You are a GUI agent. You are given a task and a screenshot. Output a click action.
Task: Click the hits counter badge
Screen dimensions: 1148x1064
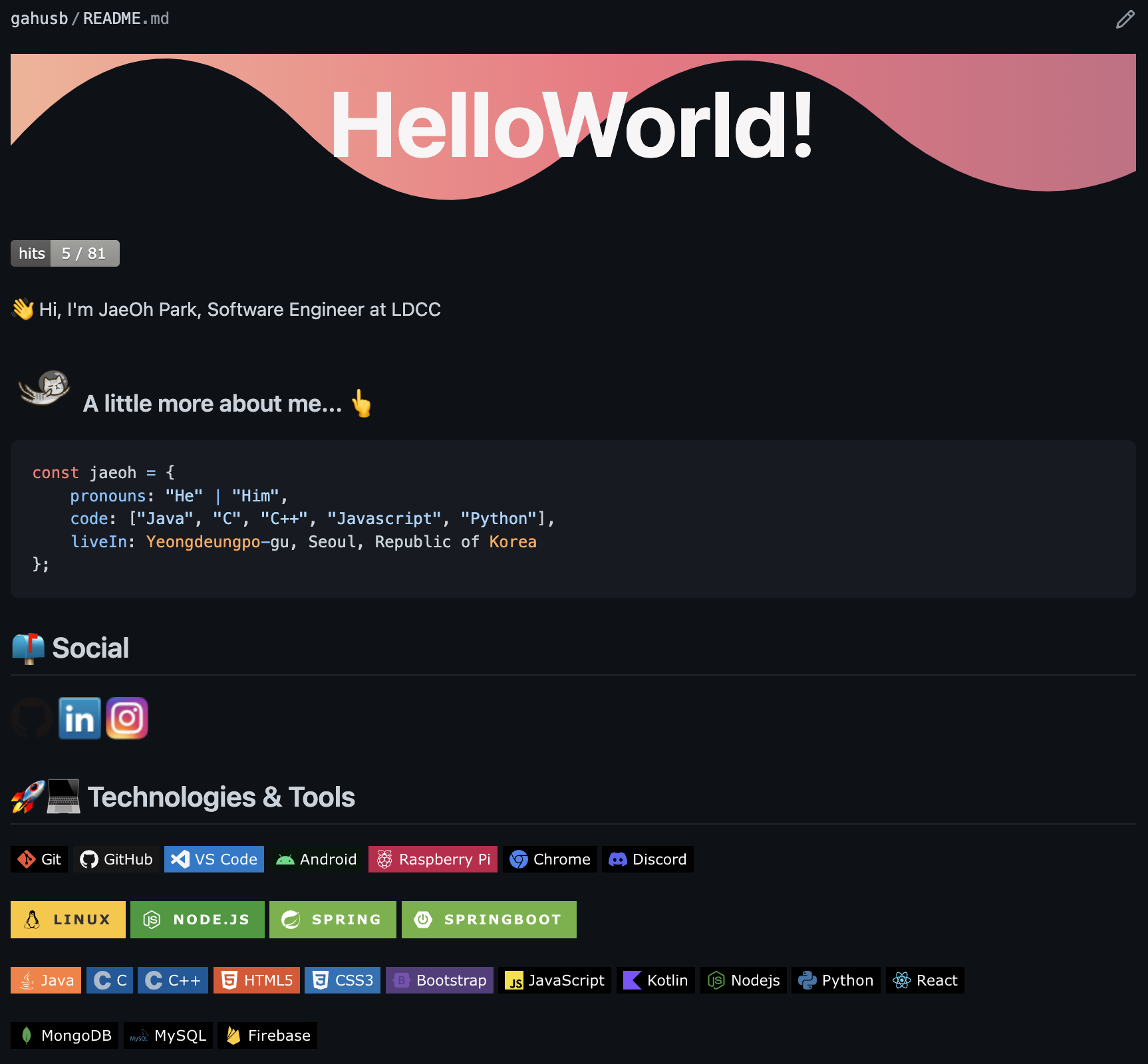(65, 253)
